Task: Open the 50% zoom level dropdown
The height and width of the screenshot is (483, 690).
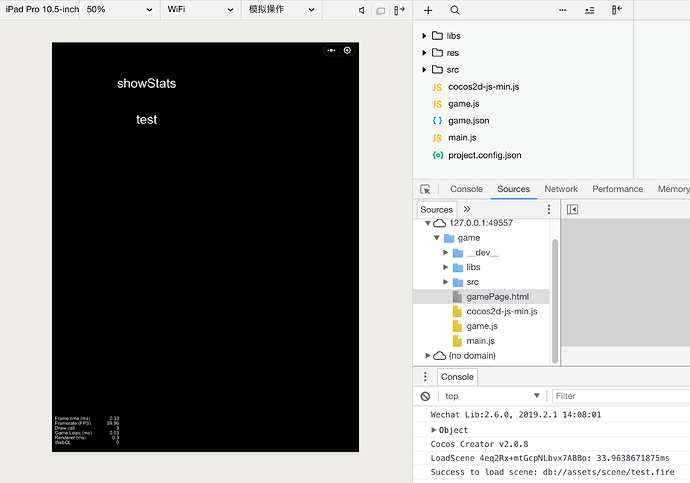Action: coord(119,10)
